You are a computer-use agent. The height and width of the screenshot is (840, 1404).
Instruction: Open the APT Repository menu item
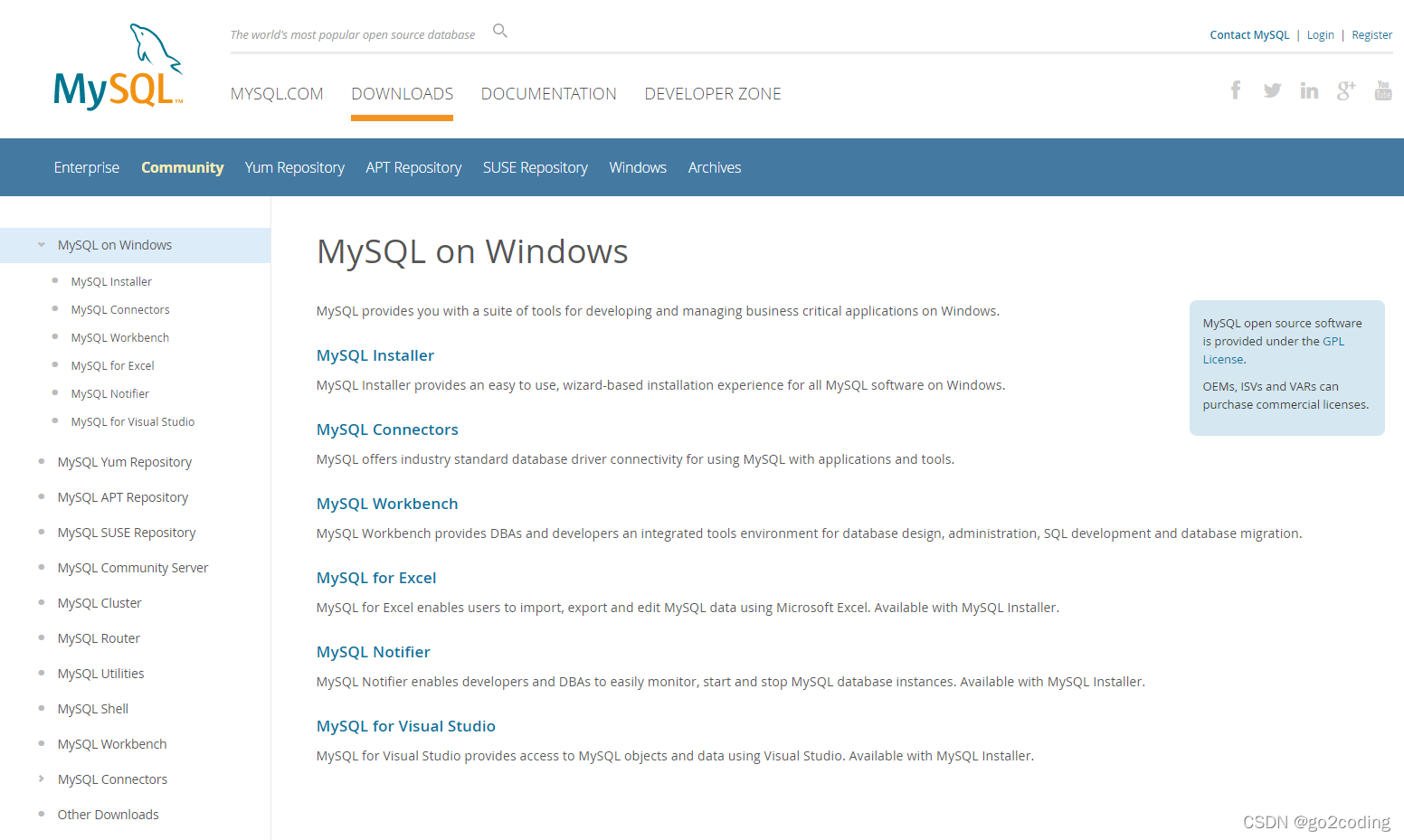pos(413,167)
